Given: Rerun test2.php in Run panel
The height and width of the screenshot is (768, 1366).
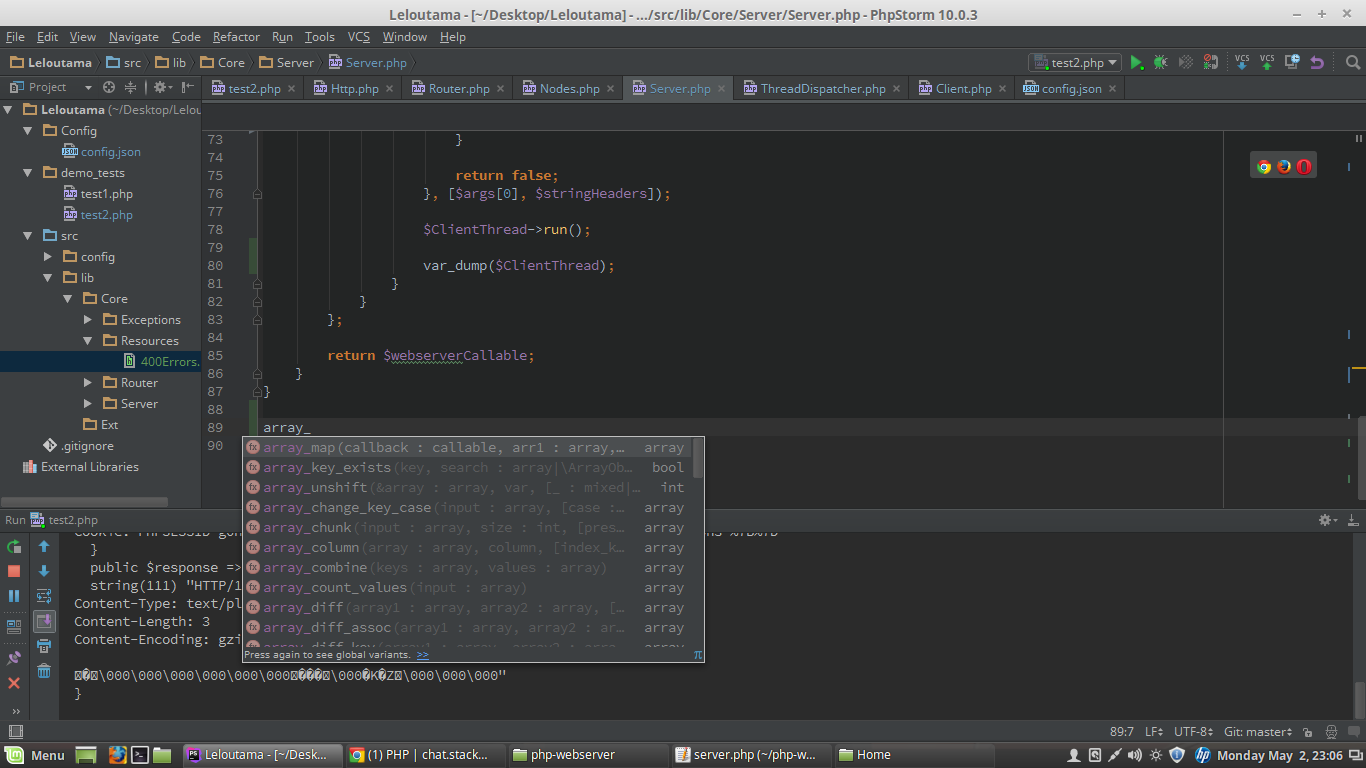Looking at the screenshot, I should [14, 547].
